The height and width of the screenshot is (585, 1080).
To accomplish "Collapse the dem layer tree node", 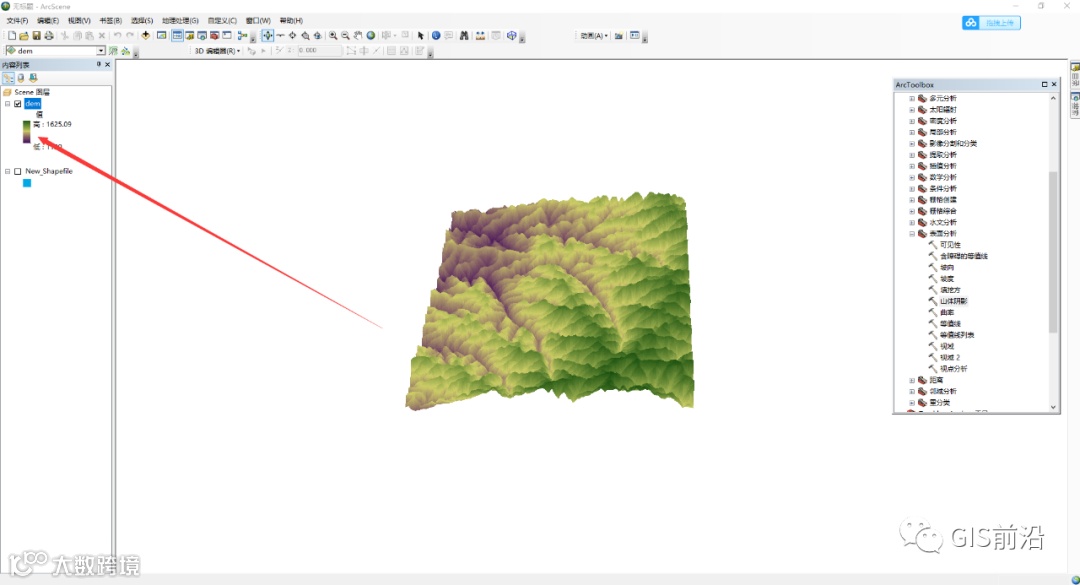I will 8,103.
